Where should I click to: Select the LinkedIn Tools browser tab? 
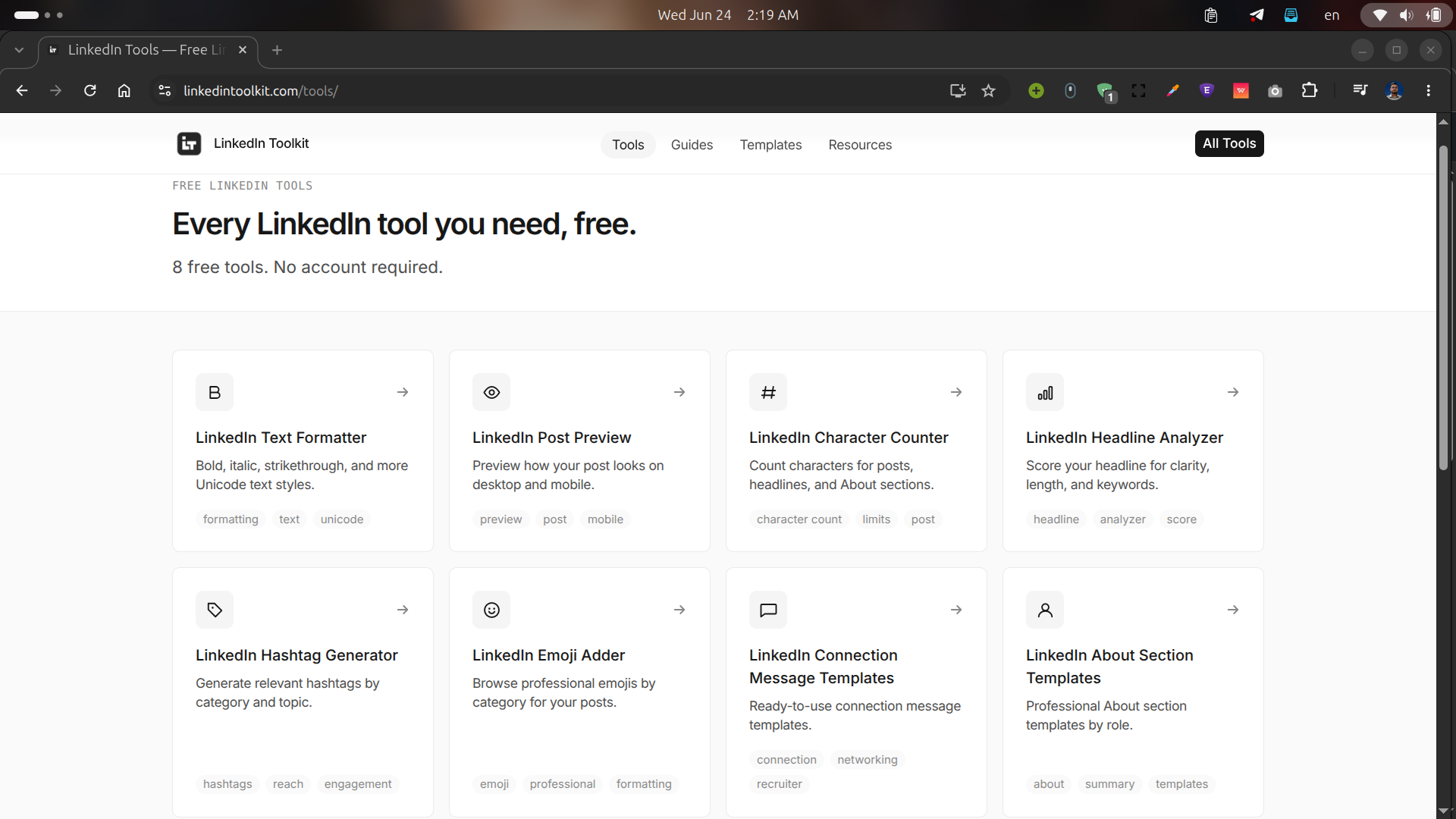point(148,50)
